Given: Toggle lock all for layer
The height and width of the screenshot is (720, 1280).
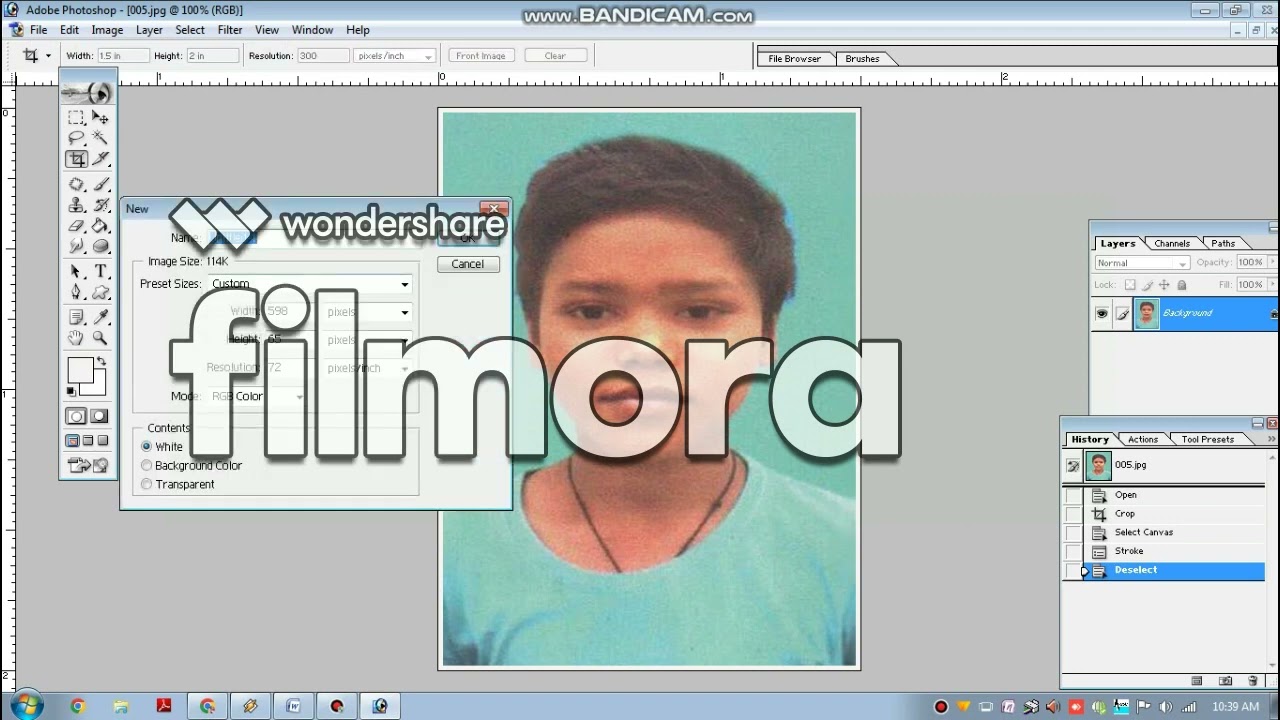Looking at the screenshot, I should pos(1181,285).
